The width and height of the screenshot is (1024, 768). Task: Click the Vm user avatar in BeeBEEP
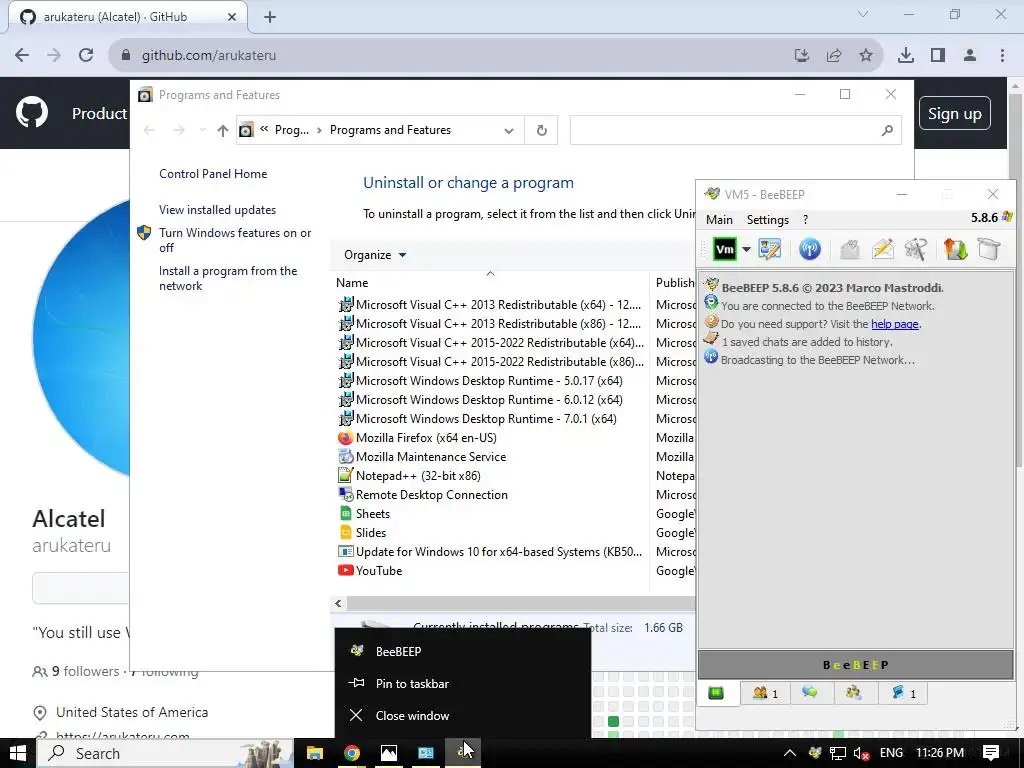[724, 249]
